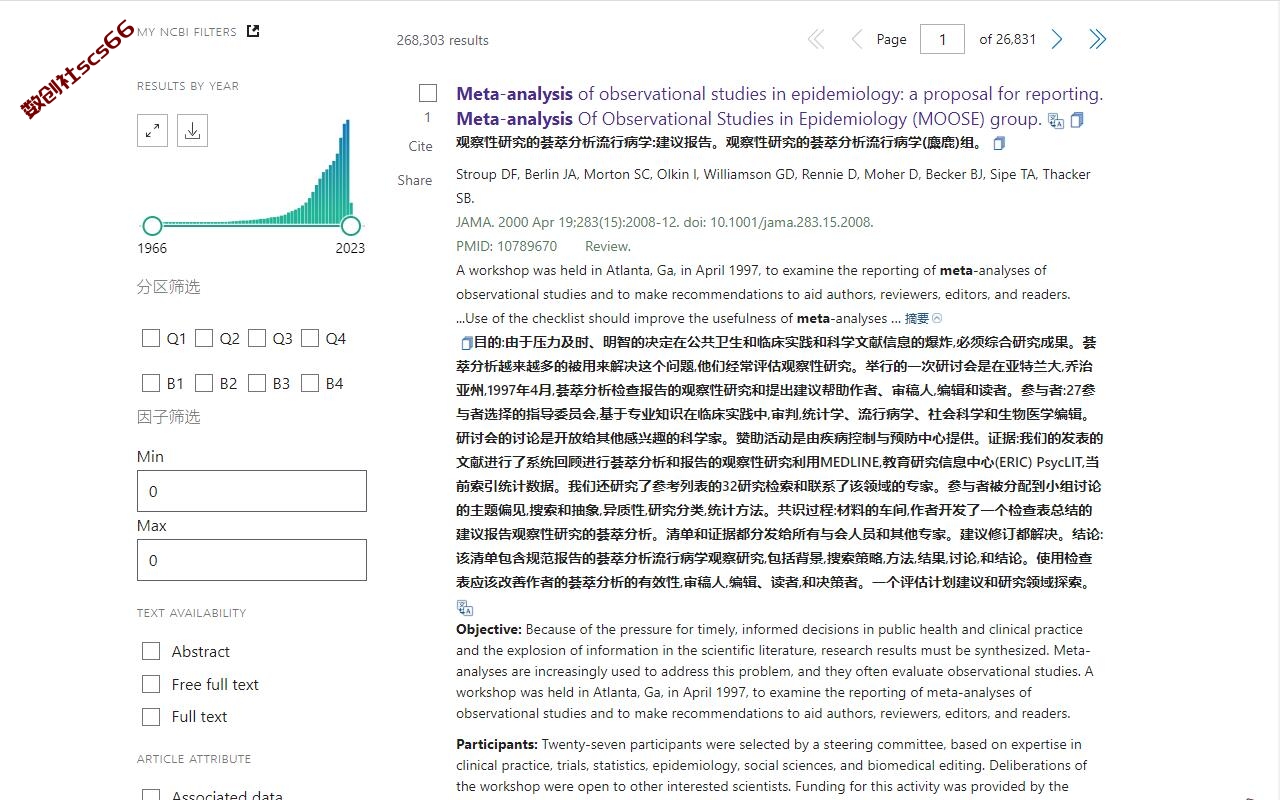Click the Stroup DF author list
Viewport: 1280px width, 800px height.
click(x=773, y=186)
